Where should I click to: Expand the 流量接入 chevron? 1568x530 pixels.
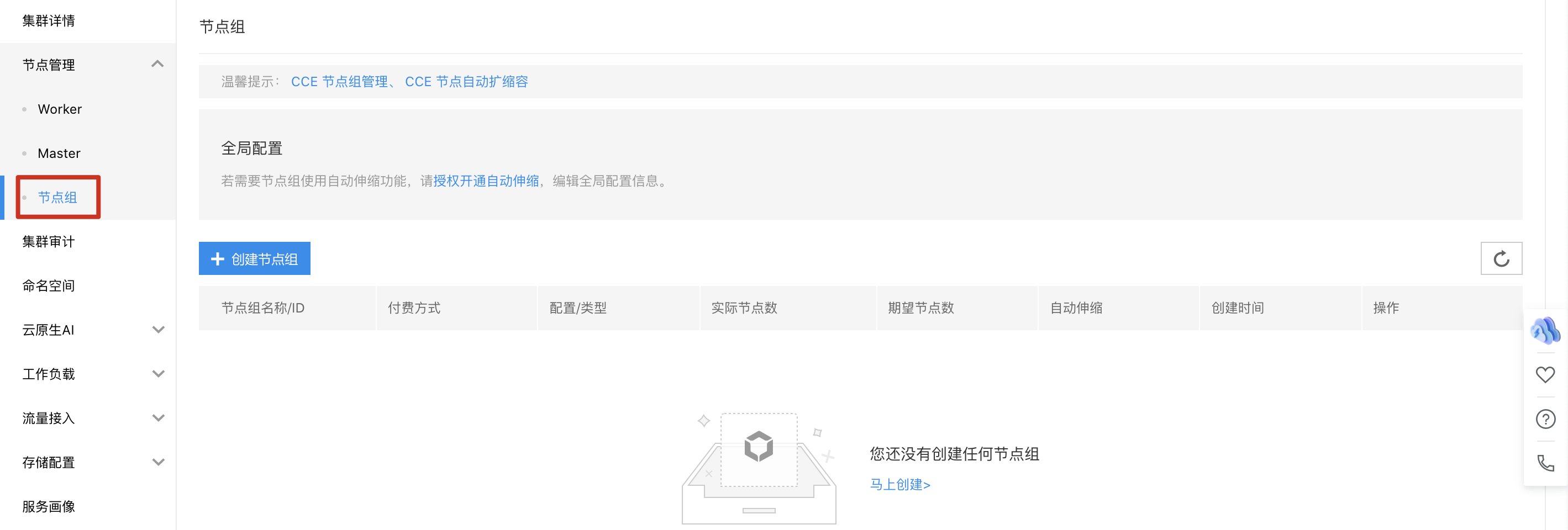point(158,418)
